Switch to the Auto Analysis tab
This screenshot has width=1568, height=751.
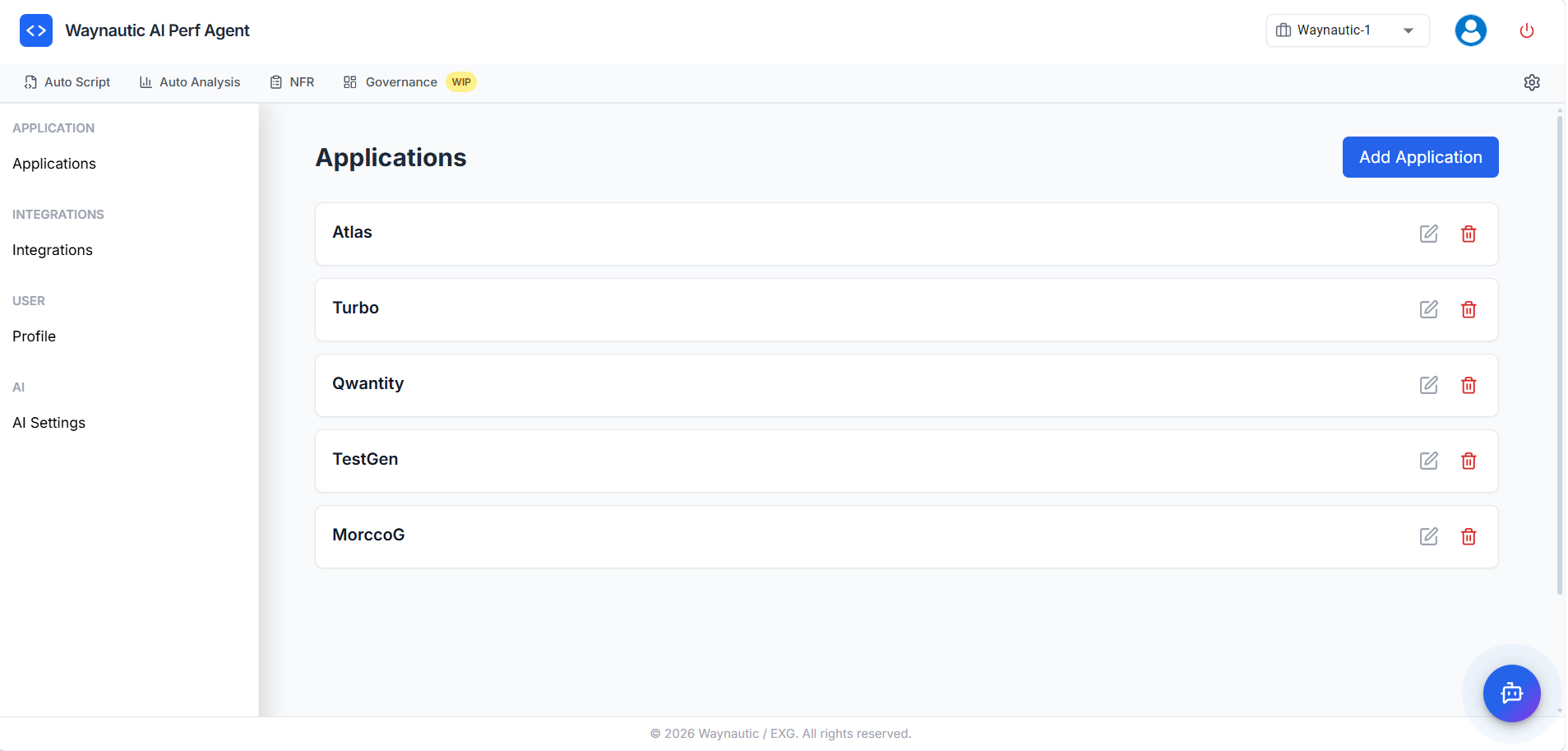coord(190,82)
